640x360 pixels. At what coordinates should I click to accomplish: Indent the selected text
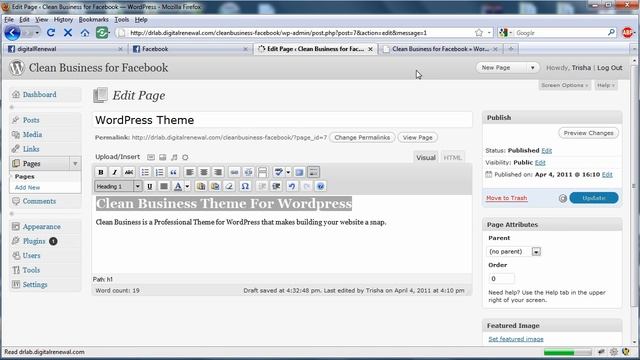(x=276, y=187)
